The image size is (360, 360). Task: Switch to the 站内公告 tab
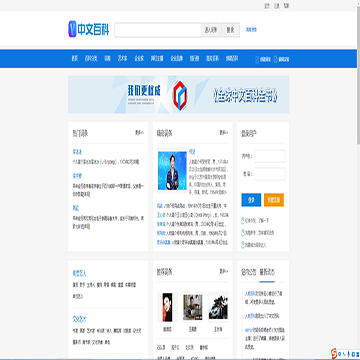pos(249,272)
